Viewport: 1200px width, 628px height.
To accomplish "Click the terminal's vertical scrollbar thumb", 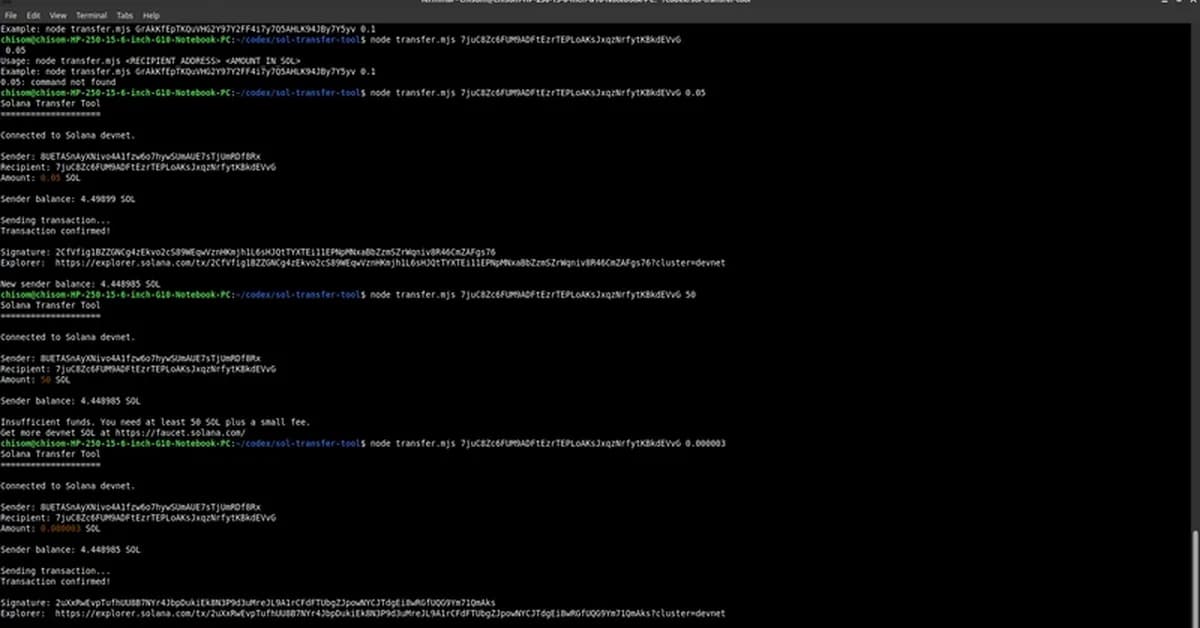I will (1195, 579).
